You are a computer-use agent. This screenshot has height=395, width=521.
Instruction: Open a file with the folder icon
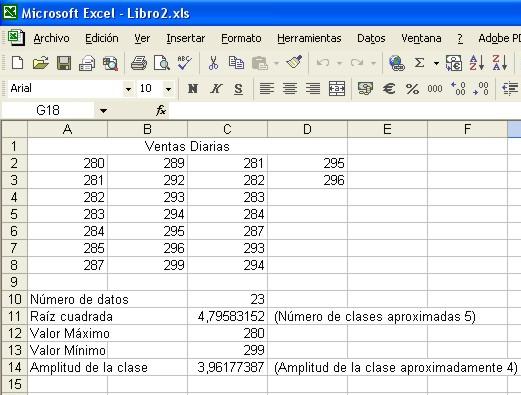(x=41, y=63)
